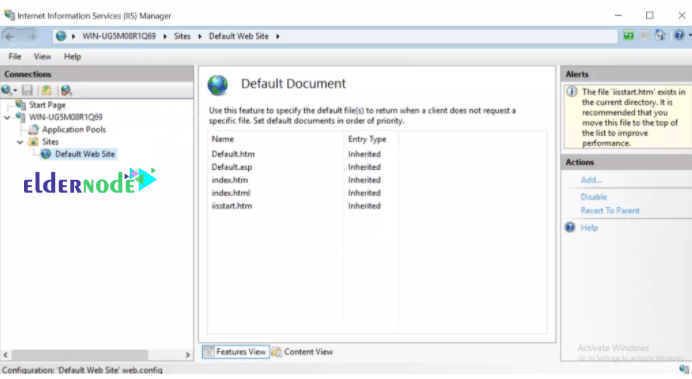Open dropdown arrow after Default Web Site breadcrumb
Image resolution: width=692 pixels, height=379 pixels.
pos(278,36)
